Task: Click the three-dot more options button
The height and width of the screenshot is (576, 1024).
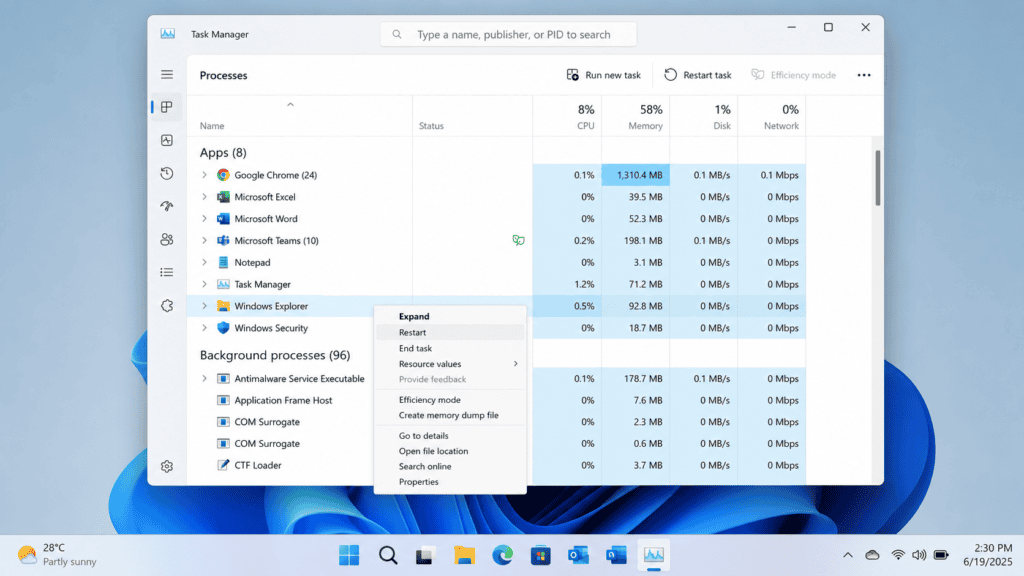Action: coord(864,75)
